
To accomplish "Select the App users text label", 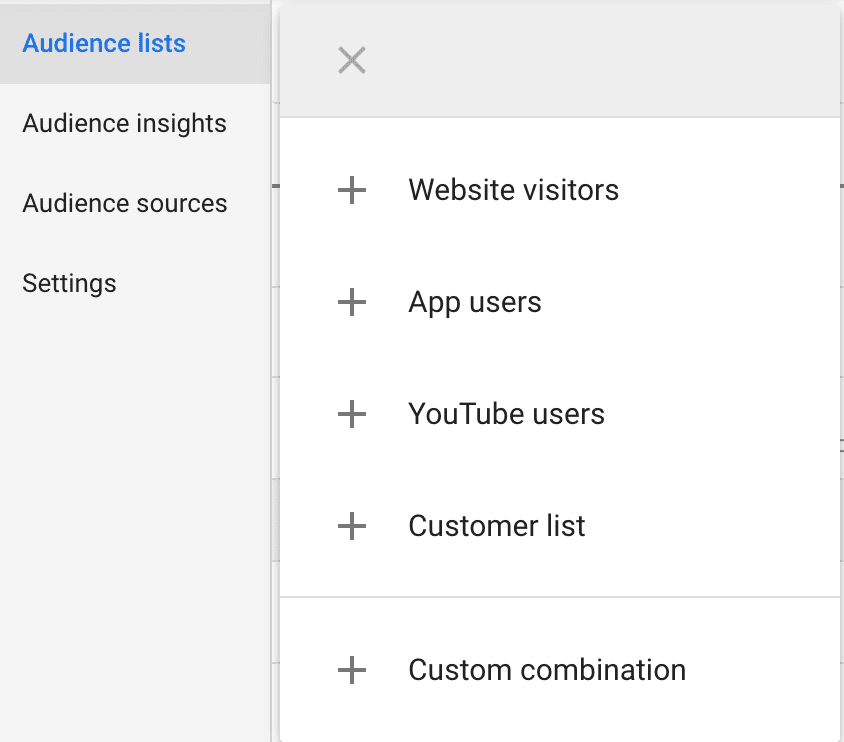I will (474, 302).
